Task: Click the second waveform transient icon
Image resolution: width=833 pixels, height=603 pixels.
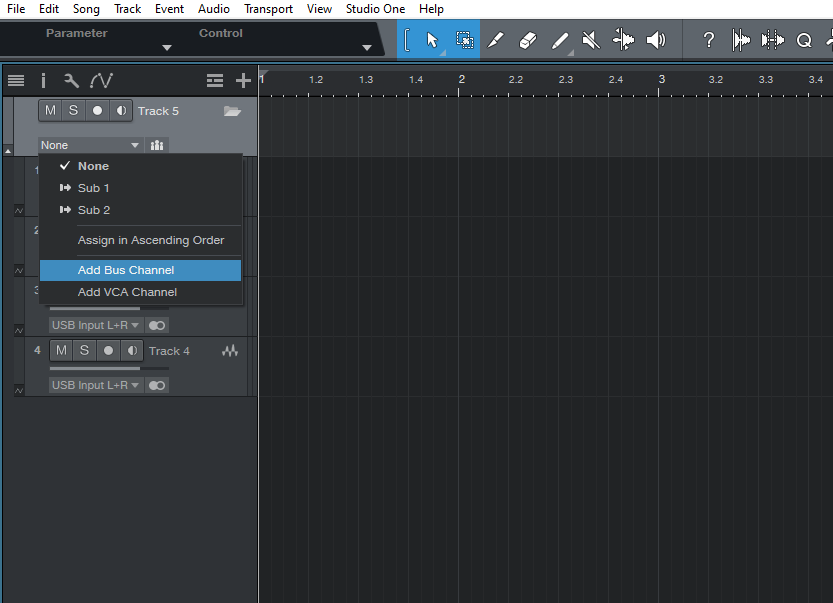Action: click(772, 40)
